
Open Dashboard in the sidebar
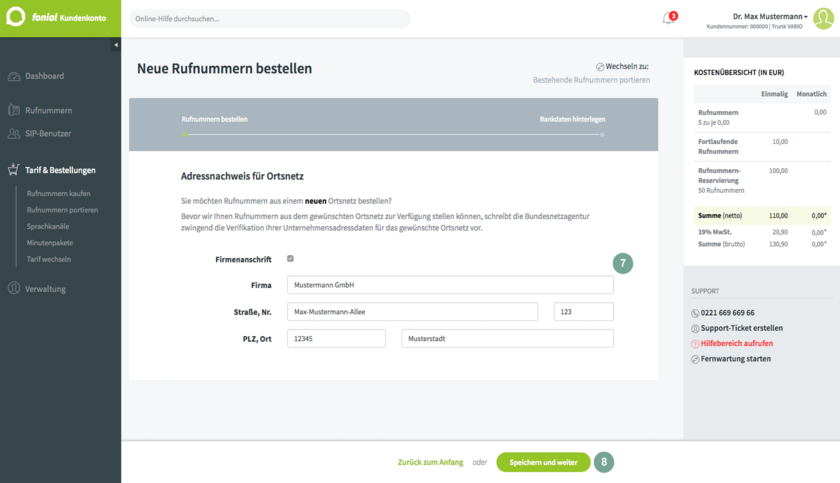[44, 76]
